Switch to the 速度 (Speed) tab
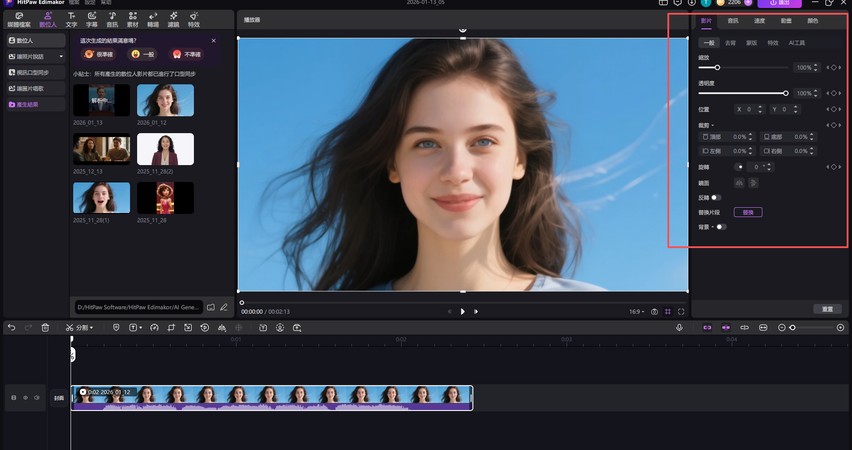The width and height of the screenshot is (852, 450). (x=759, y=20)
